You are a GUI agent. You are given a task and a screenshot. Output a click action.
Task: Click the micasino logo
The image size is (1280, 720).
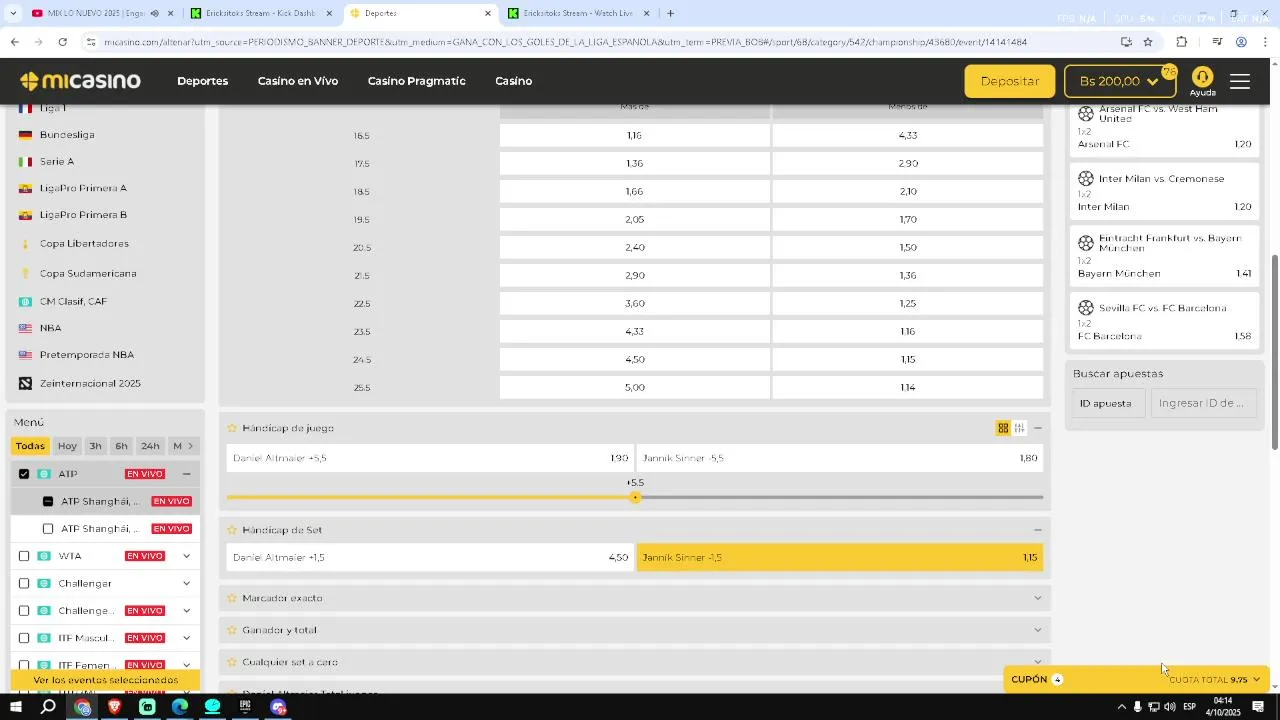click(80, 81)
